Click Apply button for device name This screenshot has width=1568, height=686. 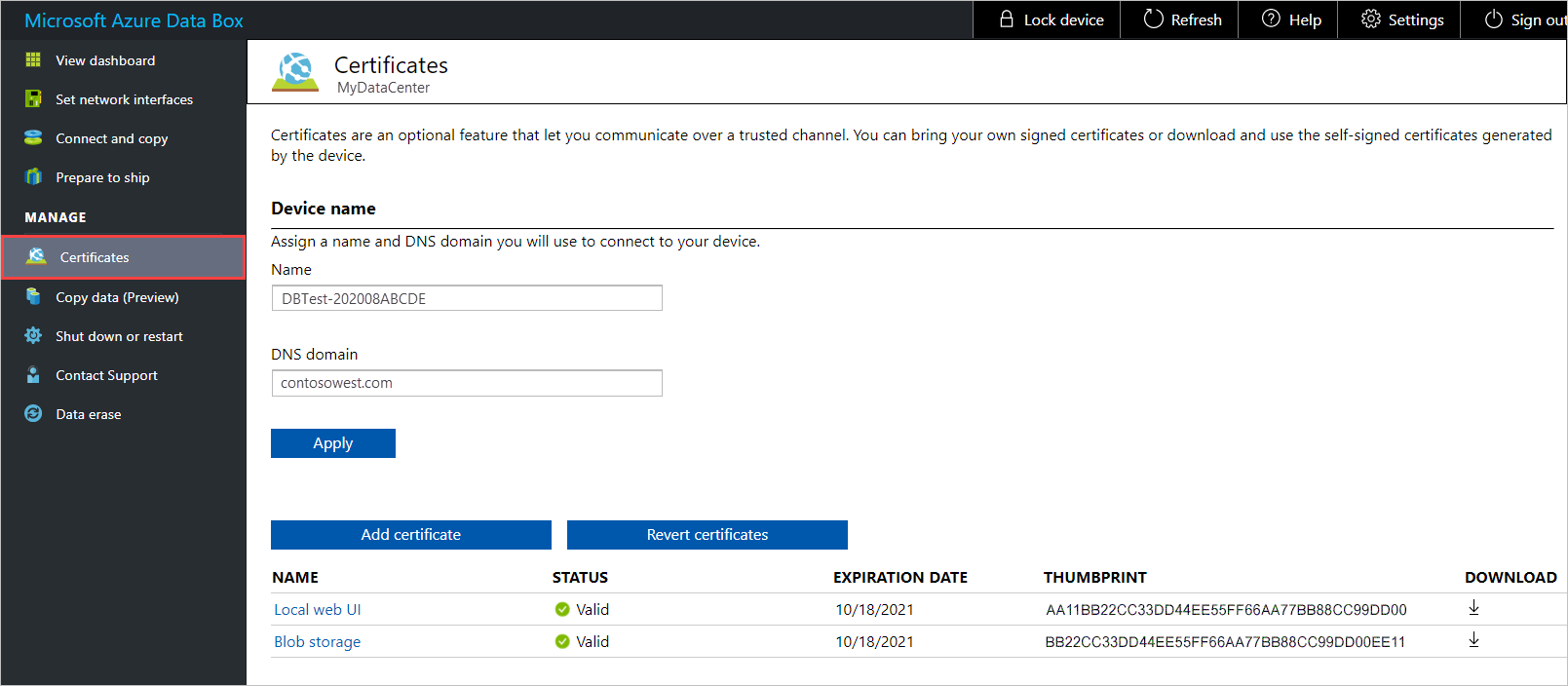click(x=333, y=443)
